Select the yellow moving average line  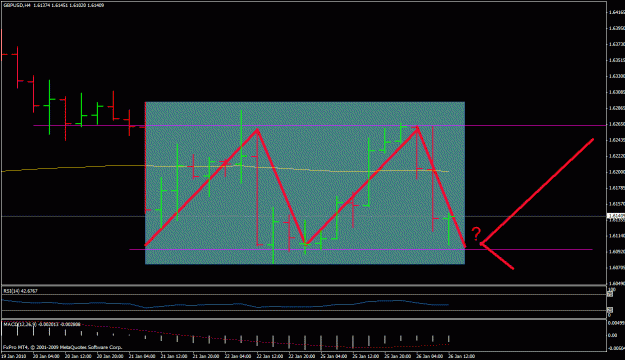click(x=225, y=168)
